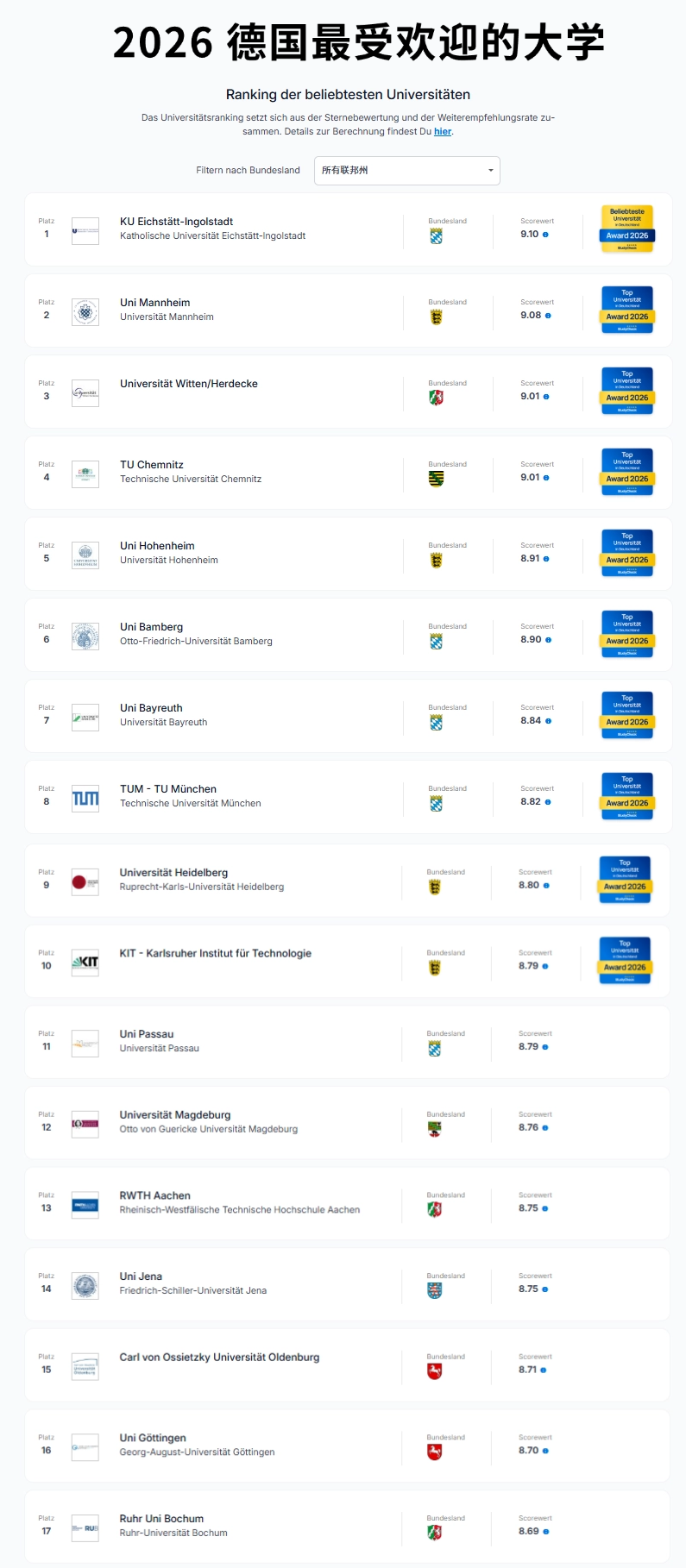Click the Top Universität badge for Uni Mannheim

click(627, 310)
